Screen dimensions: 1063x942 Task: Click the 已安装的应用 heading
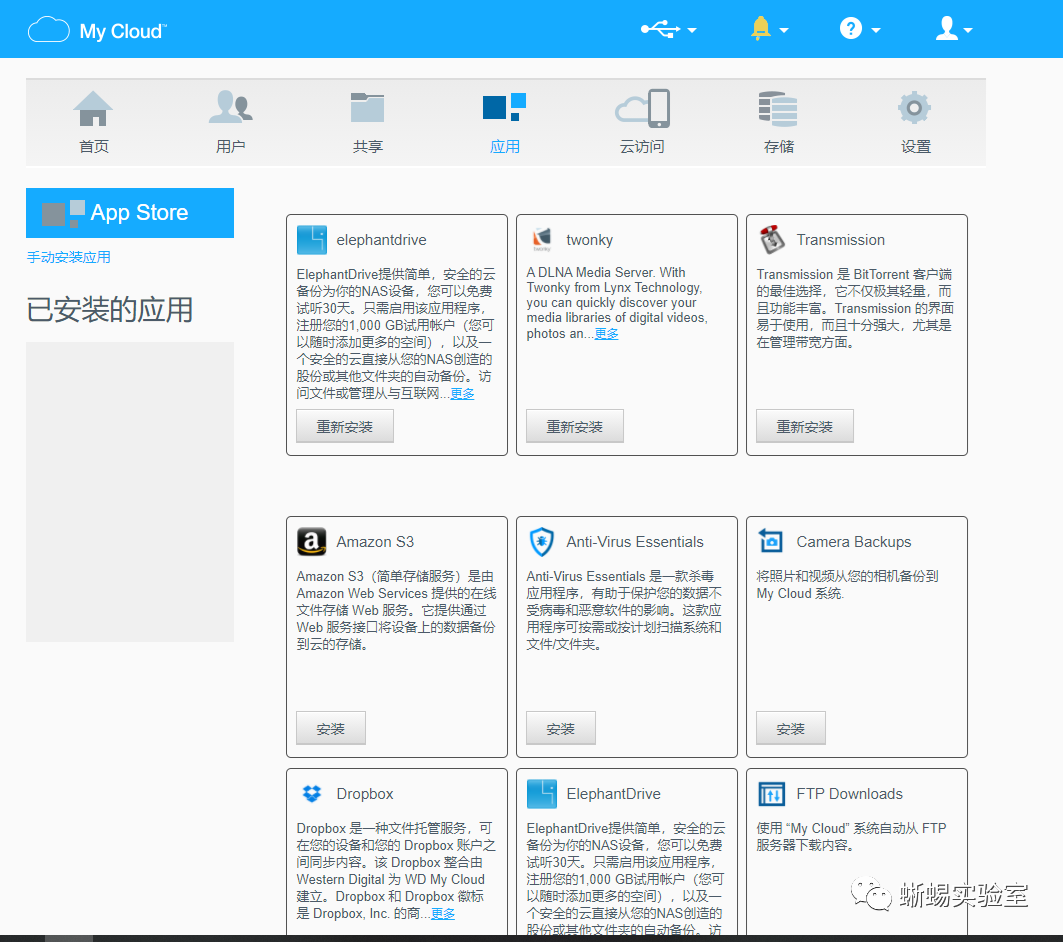110,310
